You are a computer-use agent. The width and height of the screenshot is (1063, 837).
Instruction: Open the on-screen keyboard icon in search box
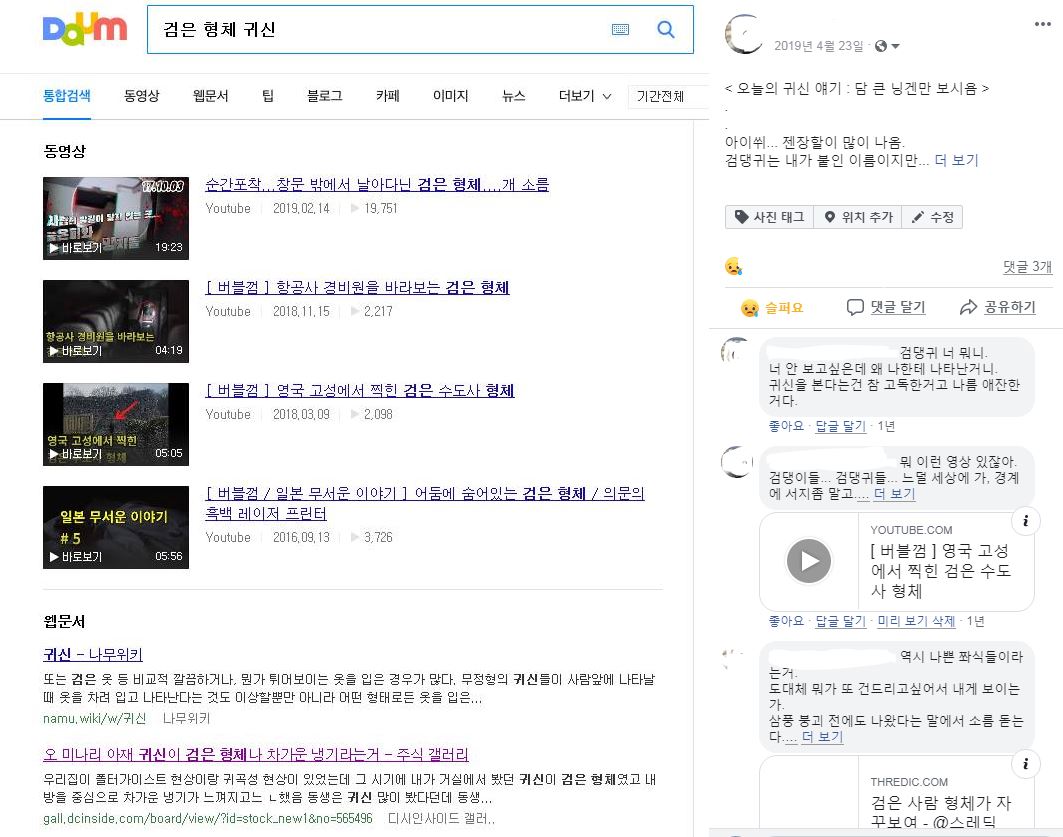[x=620, y=30]
